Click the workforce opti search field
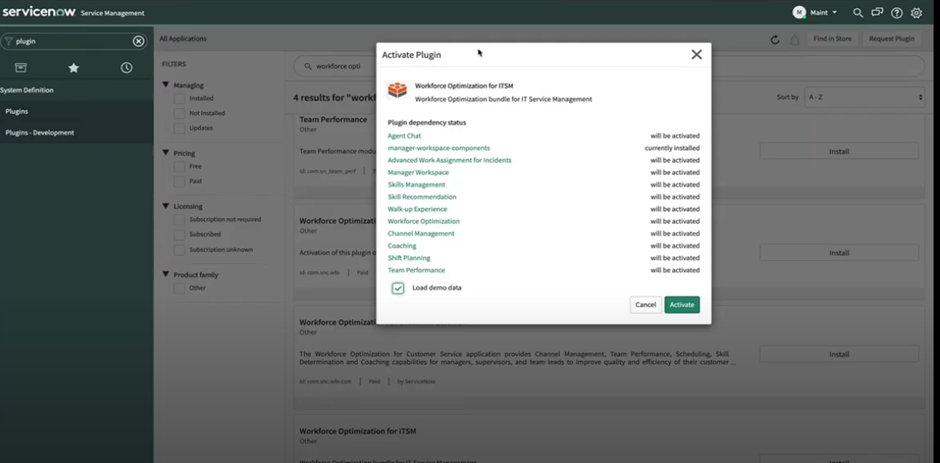 [x=609, y=67]
